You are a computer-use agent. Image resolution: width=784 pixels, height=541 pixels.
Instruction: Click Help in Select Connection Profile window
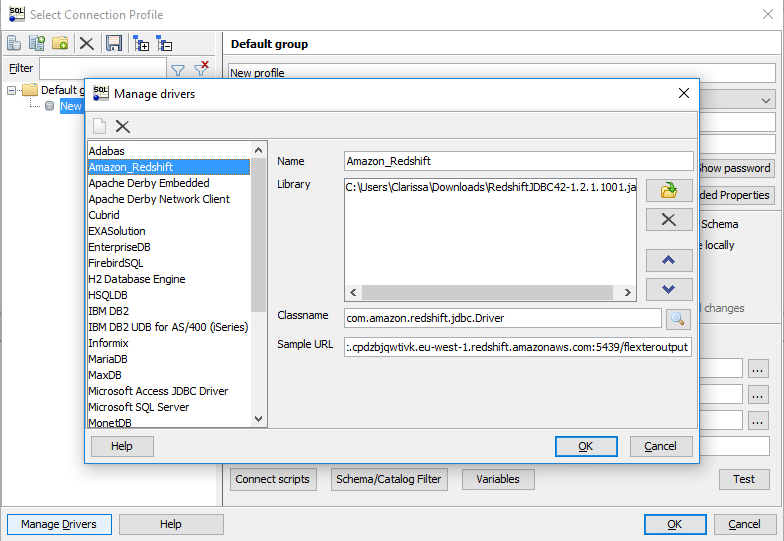point(171,524)
